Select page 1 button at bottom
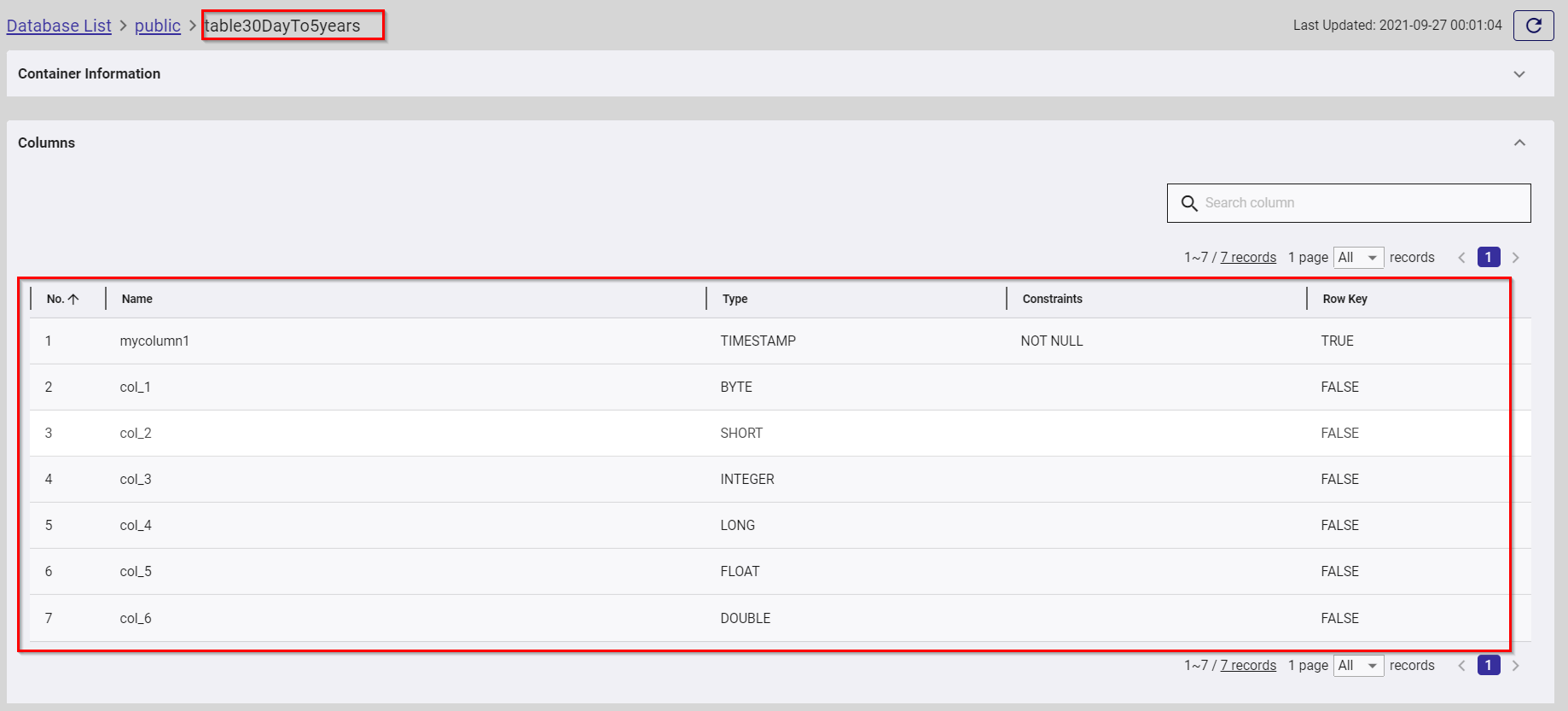Viewport: 1568px width, 711px height. point(1489,666)
